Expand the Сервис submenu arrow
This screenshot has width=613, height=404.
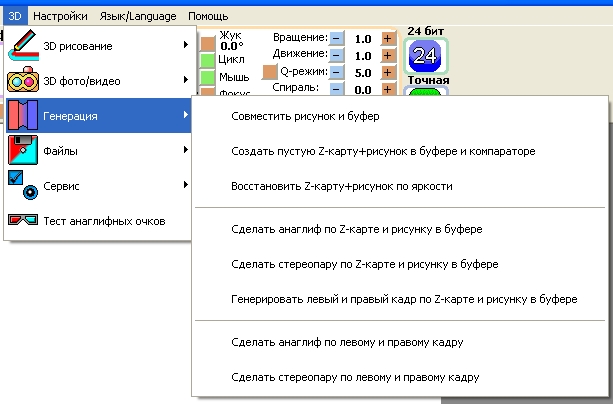[186, 185]
